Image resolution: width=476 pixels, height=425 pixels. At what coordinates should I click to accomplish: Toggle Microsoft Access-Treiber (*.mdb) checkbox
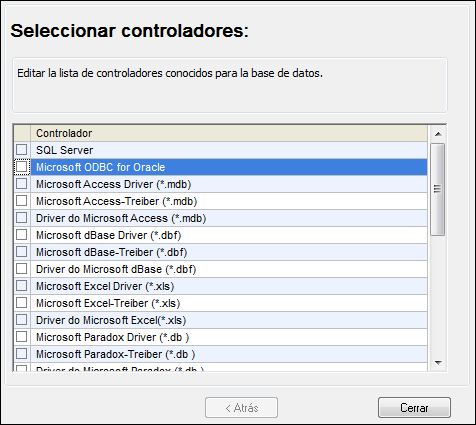point(22,201)
